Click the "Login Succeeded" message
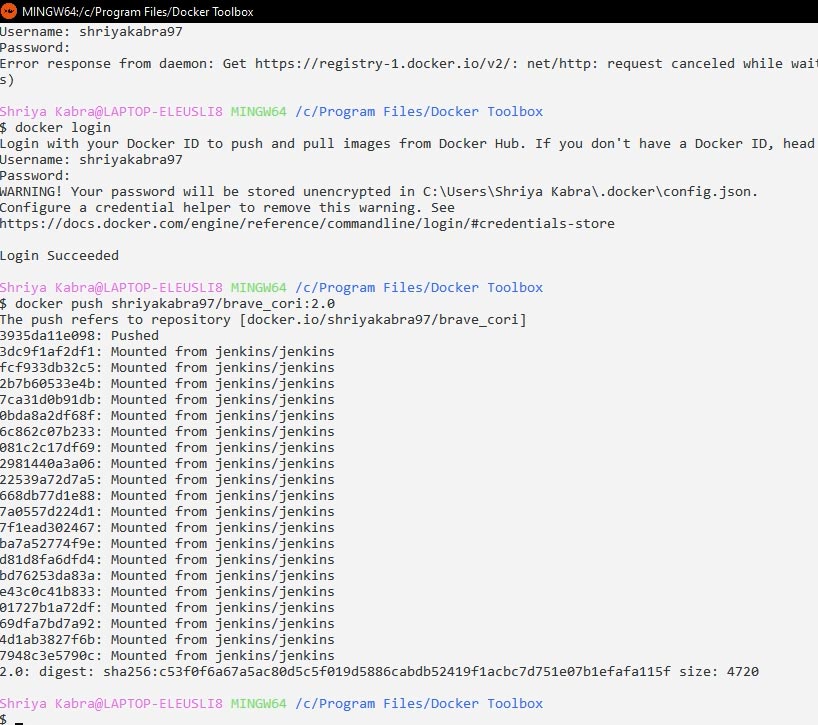 60,255
